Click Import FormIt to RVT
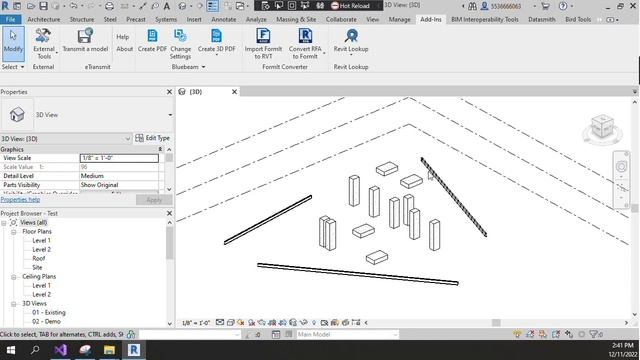640x360 pixels. (x=263, y=44)
